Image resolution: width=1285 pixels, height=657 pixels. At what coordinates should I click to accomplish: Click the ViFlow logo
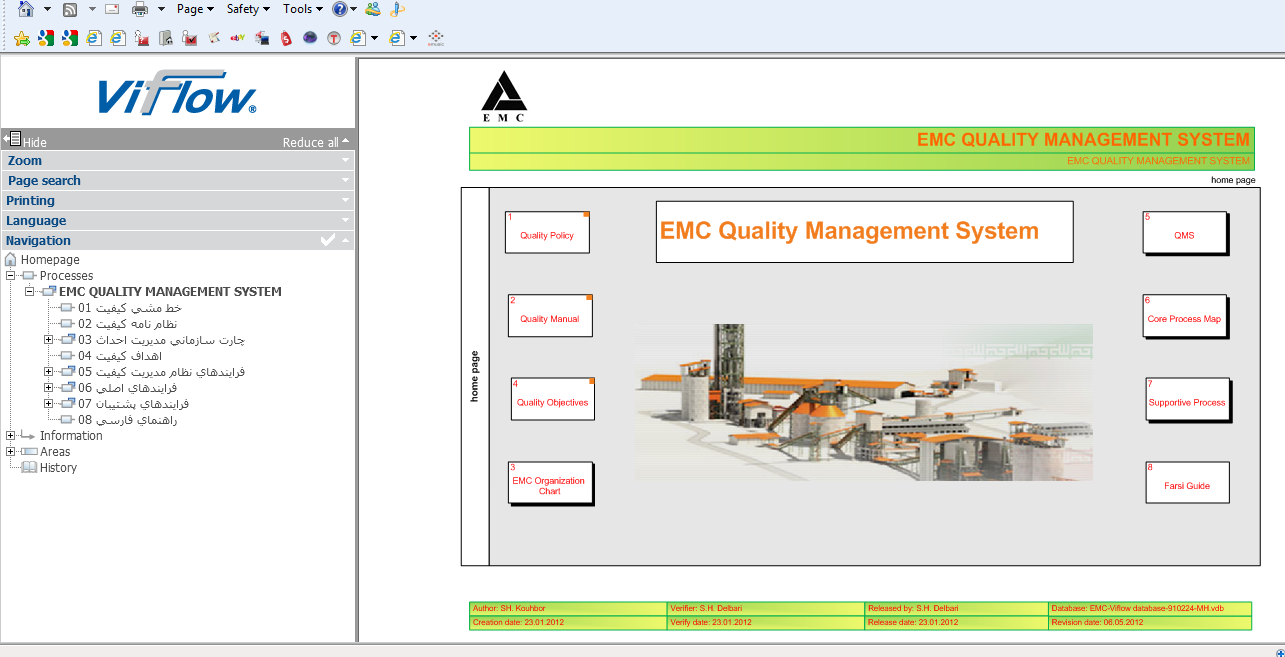[x=178, y=92]
